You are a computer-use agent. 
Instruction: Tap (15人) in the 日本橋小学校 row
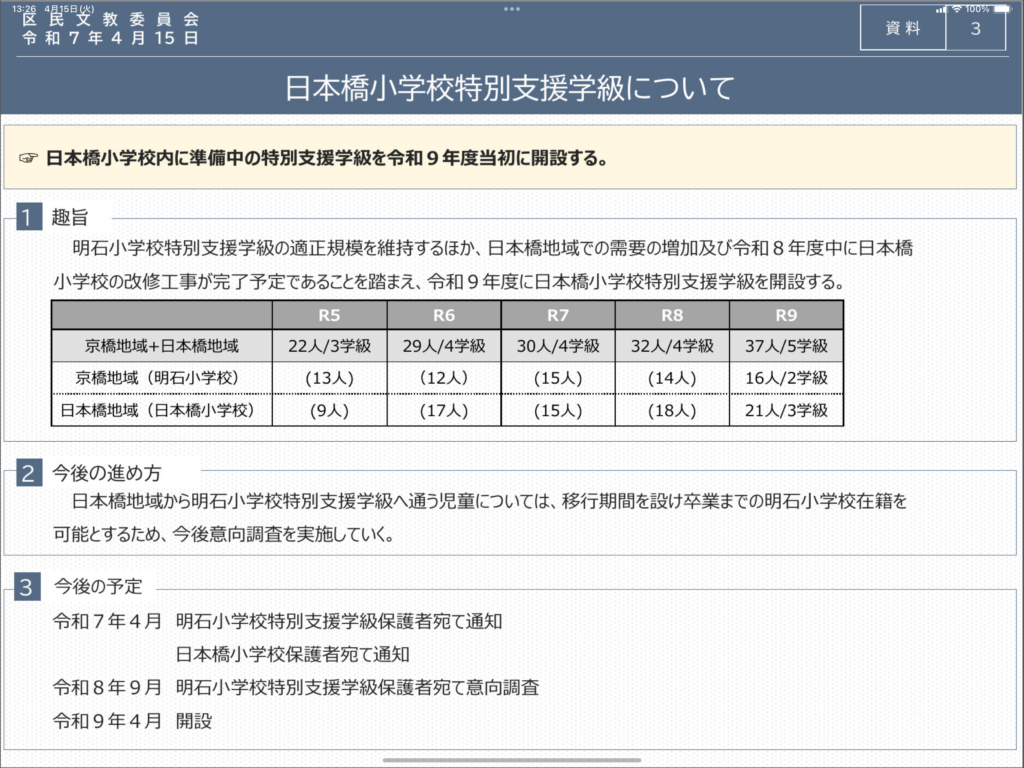point(558,410)
